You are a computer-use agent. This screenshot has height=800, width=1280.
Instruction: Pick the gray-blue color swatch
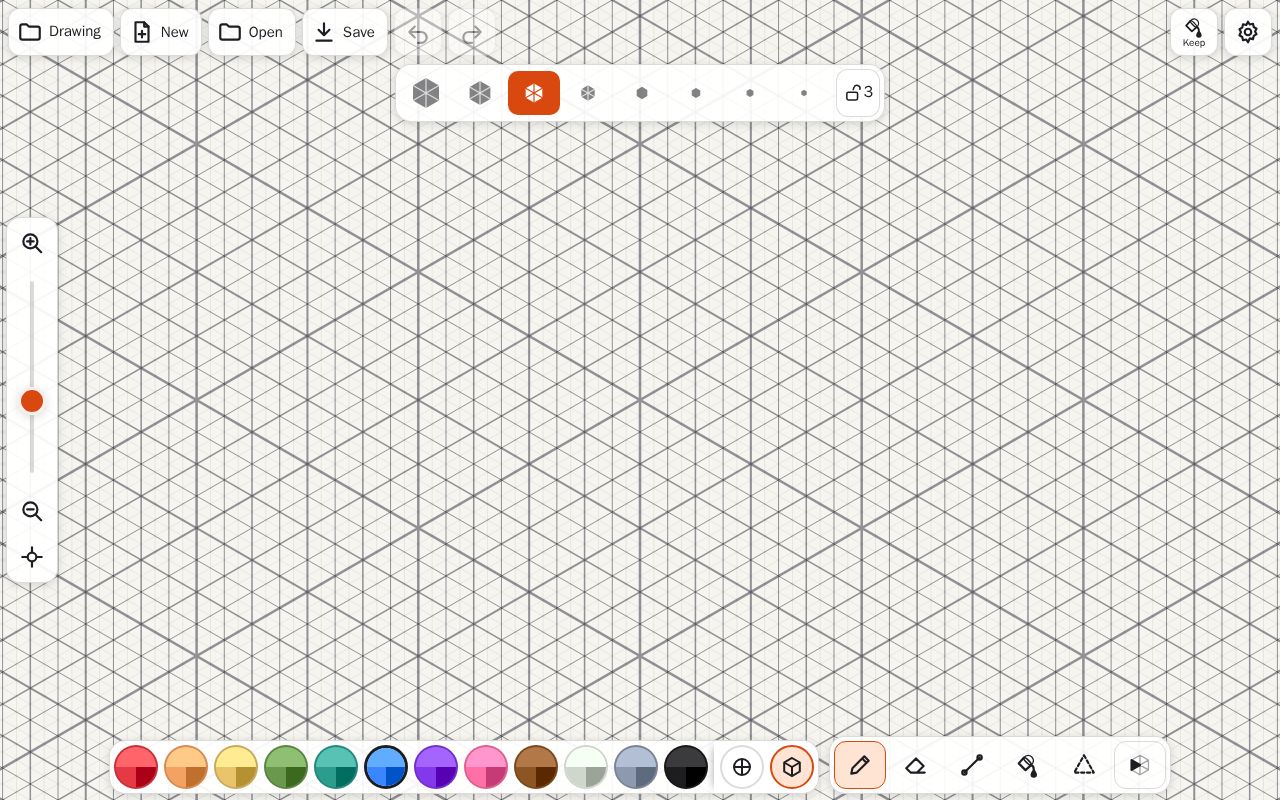pos(636,767)
